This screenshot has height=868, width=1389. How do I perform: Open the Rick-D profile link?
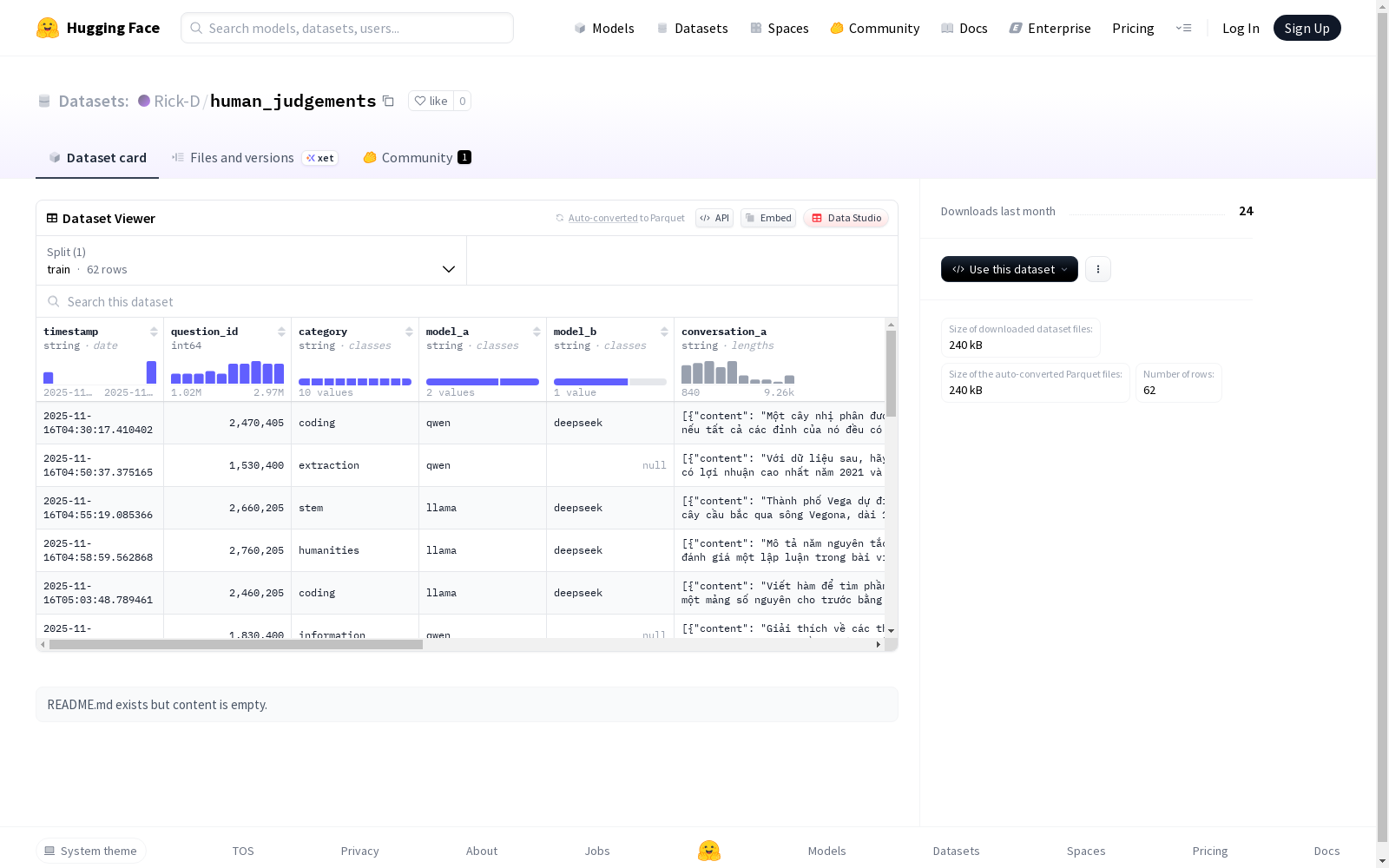177,101
